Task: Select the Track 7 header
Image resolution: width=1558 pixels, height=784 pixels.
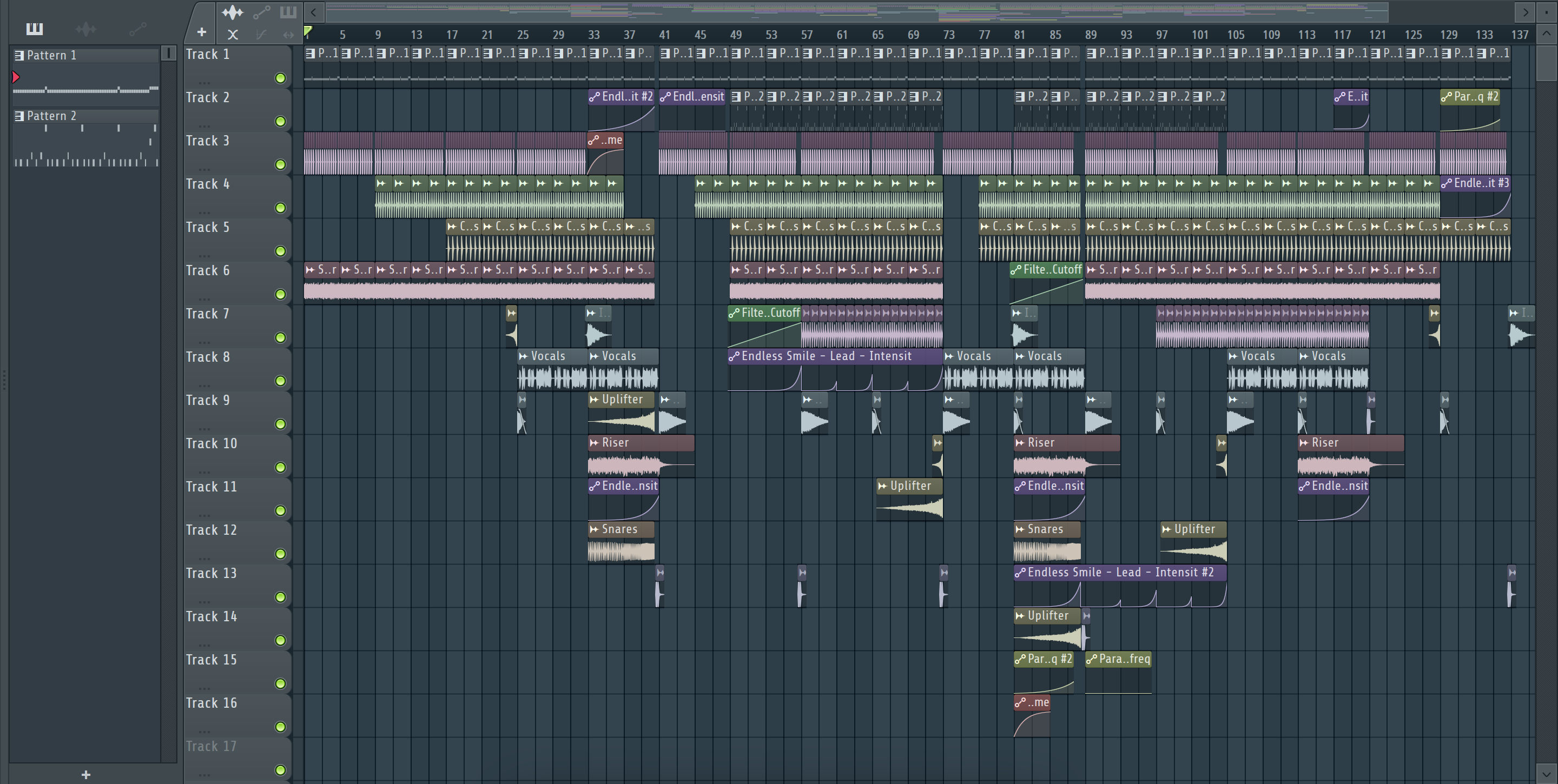Action: (237, 327)
